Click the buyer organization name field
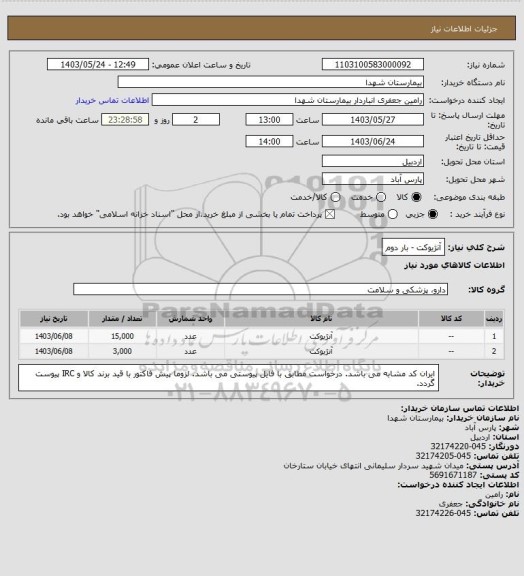Image resolution: width=524 pixels, height=576 pixels. tap(270, 82)
